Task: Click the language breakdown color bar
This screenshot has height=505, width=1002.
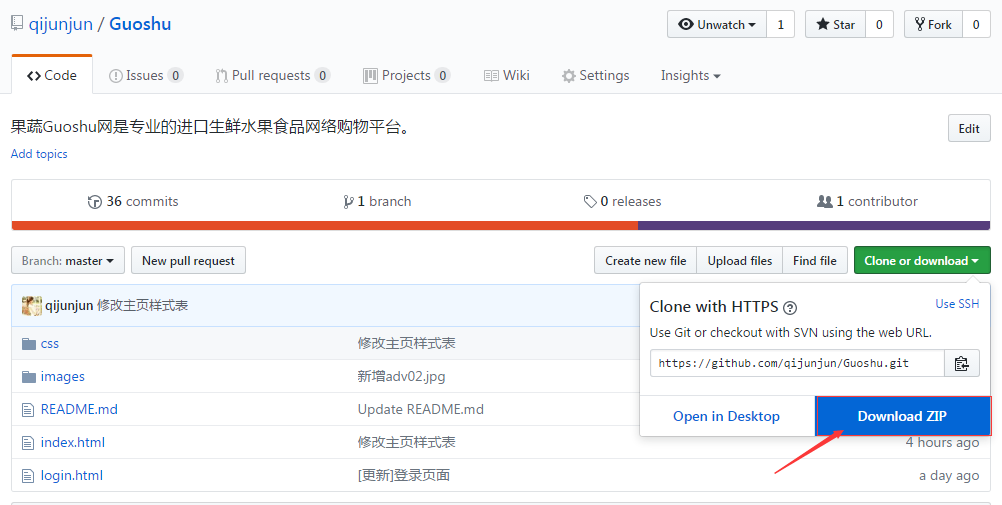Action: click(501, 226)
